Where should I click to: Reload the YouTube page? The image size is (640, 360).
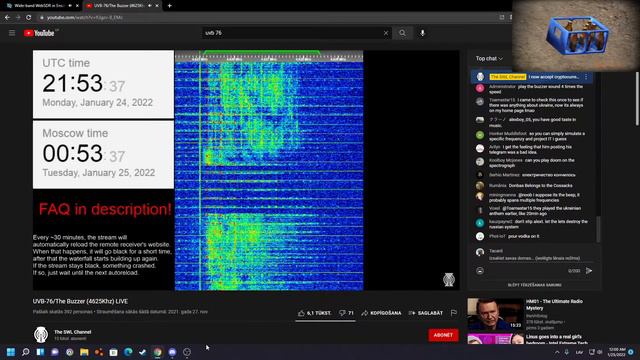click(29, 18)
